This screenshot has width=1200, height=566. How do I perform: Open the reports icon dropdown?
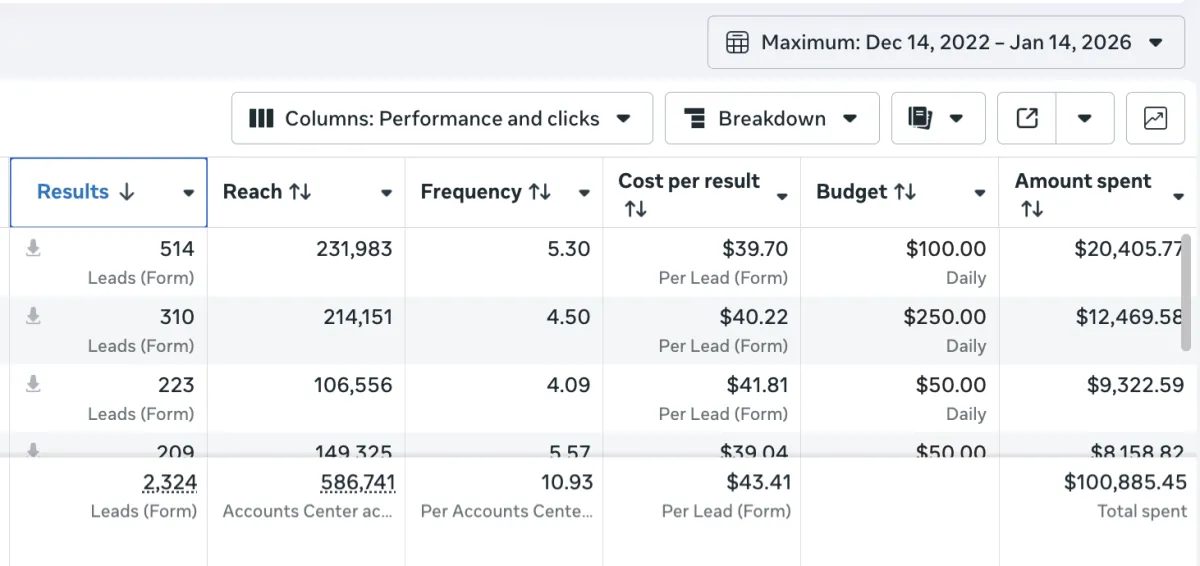(938, 118)
